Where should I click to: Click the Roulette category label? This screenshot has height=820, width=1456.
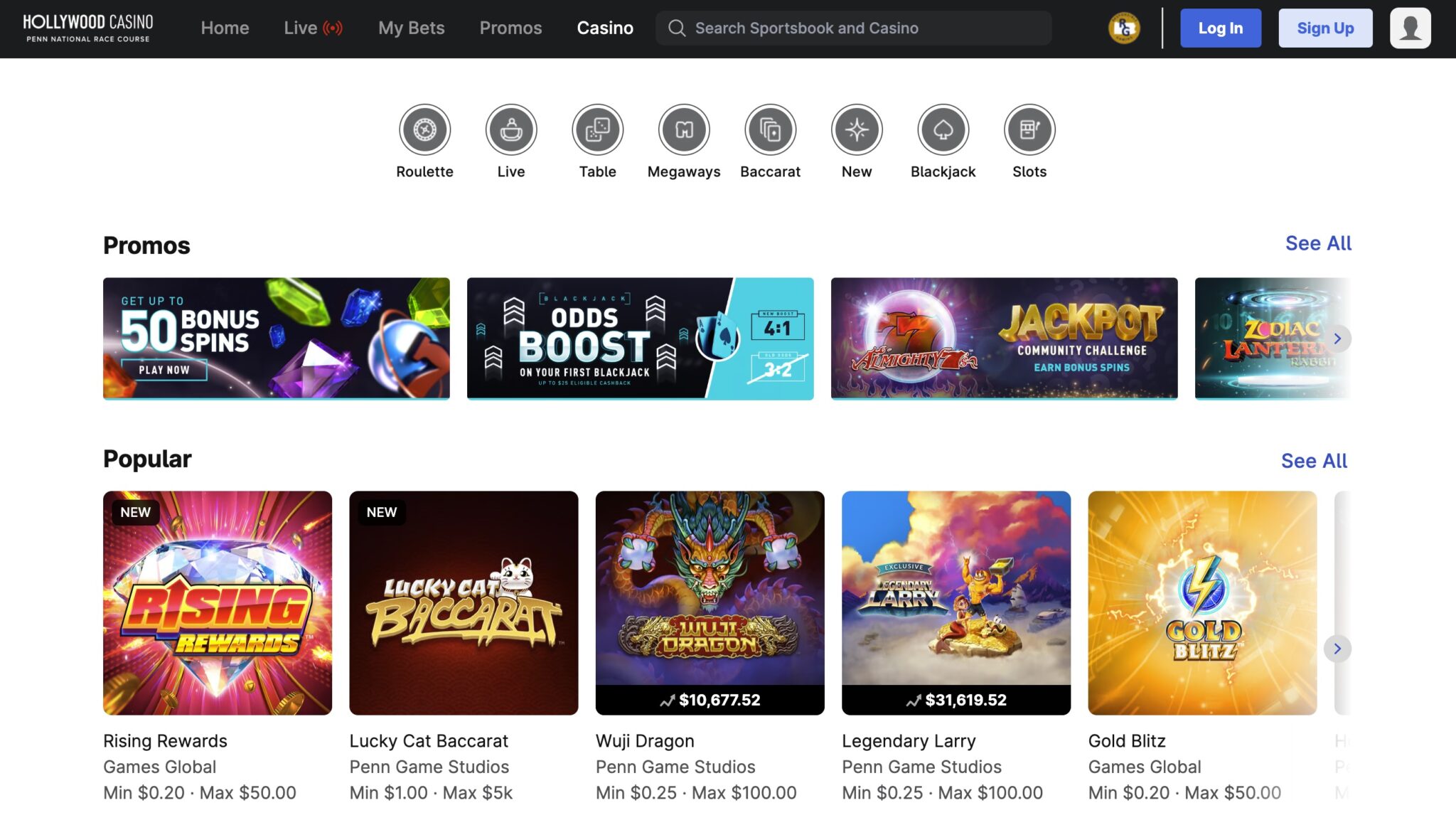coord(424,171)
